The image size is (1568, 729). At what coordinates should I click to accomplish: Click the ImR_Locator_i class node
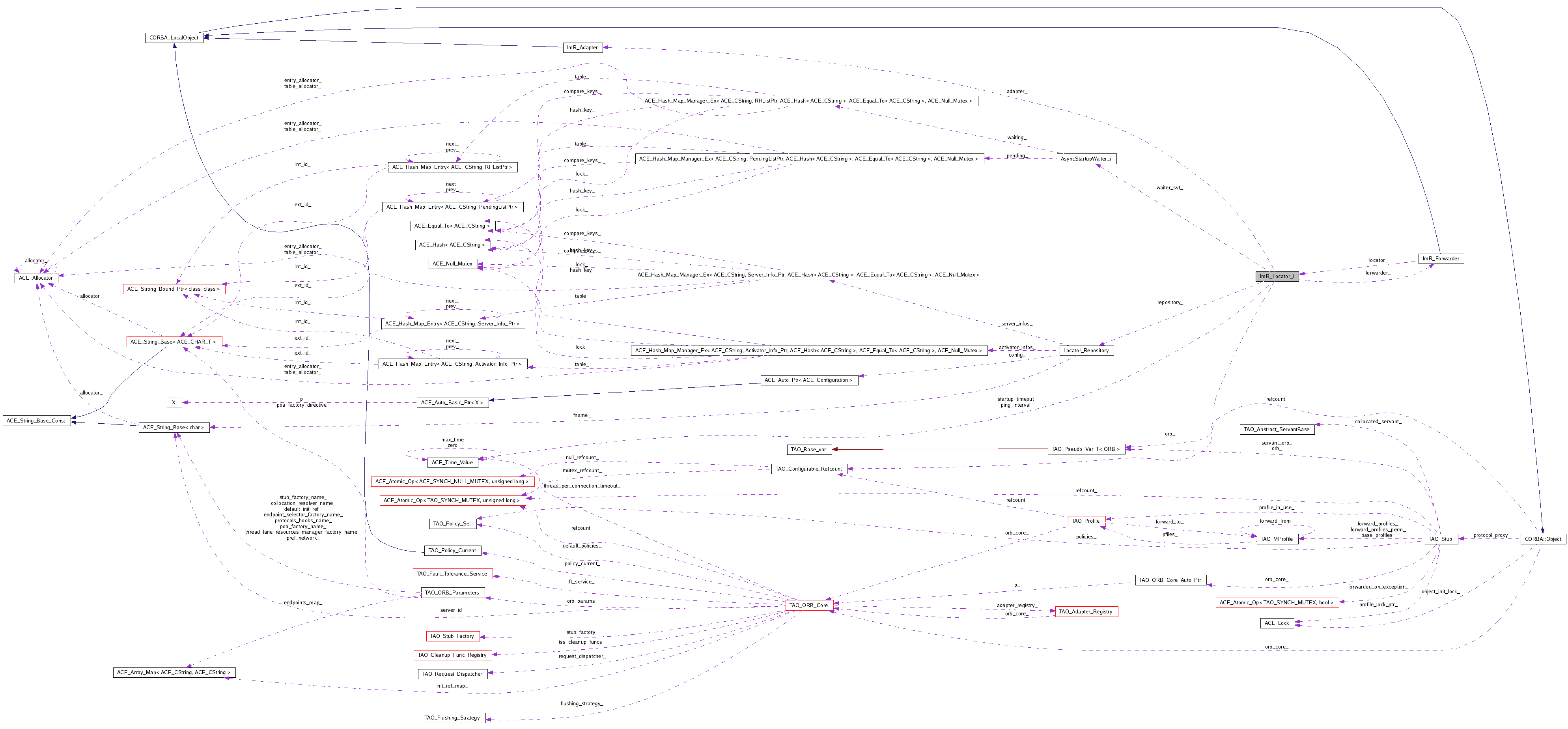[x=1277, y=276]
